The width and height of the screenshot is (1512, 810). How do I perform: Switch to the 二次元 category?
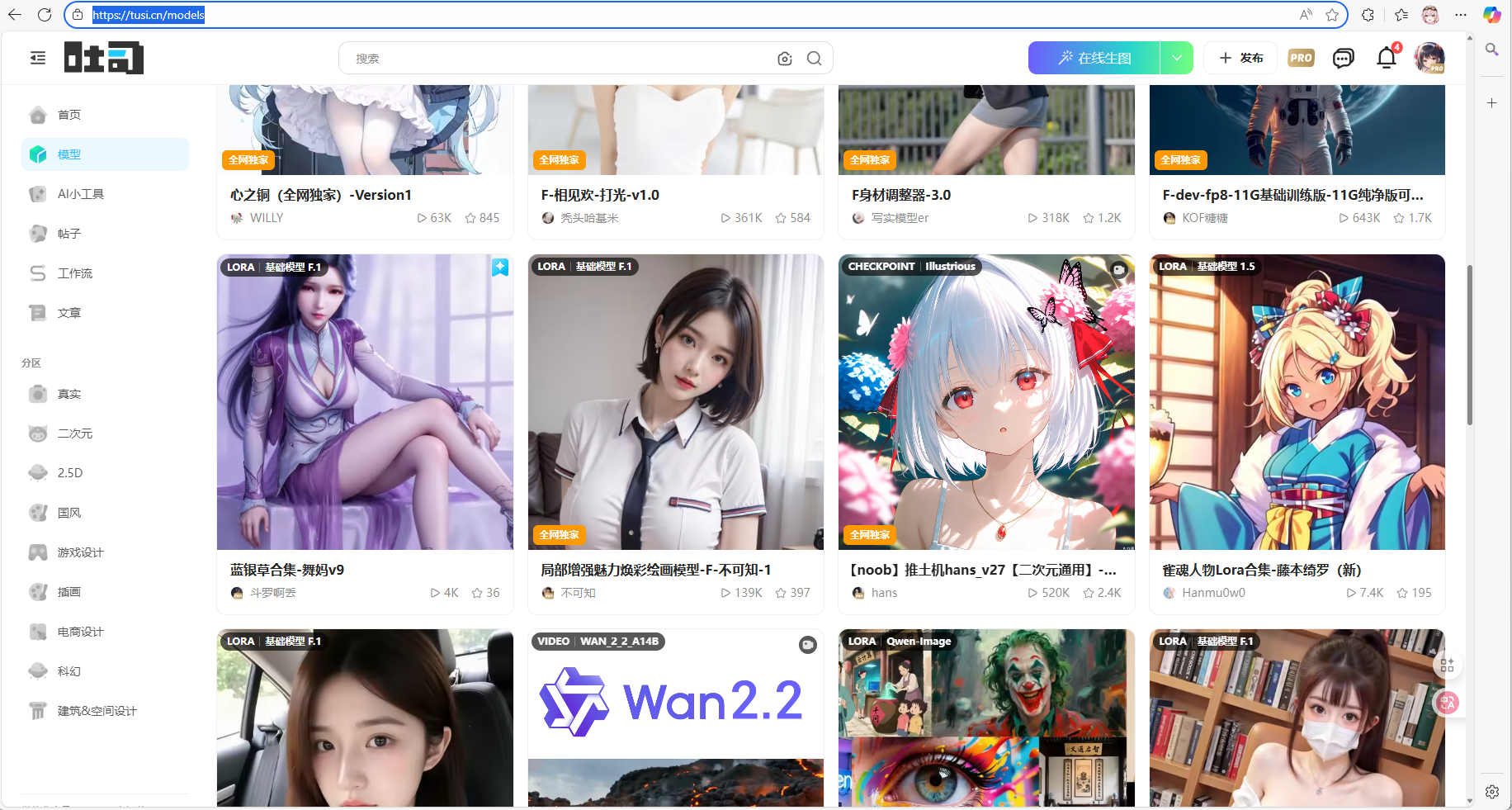75,433
